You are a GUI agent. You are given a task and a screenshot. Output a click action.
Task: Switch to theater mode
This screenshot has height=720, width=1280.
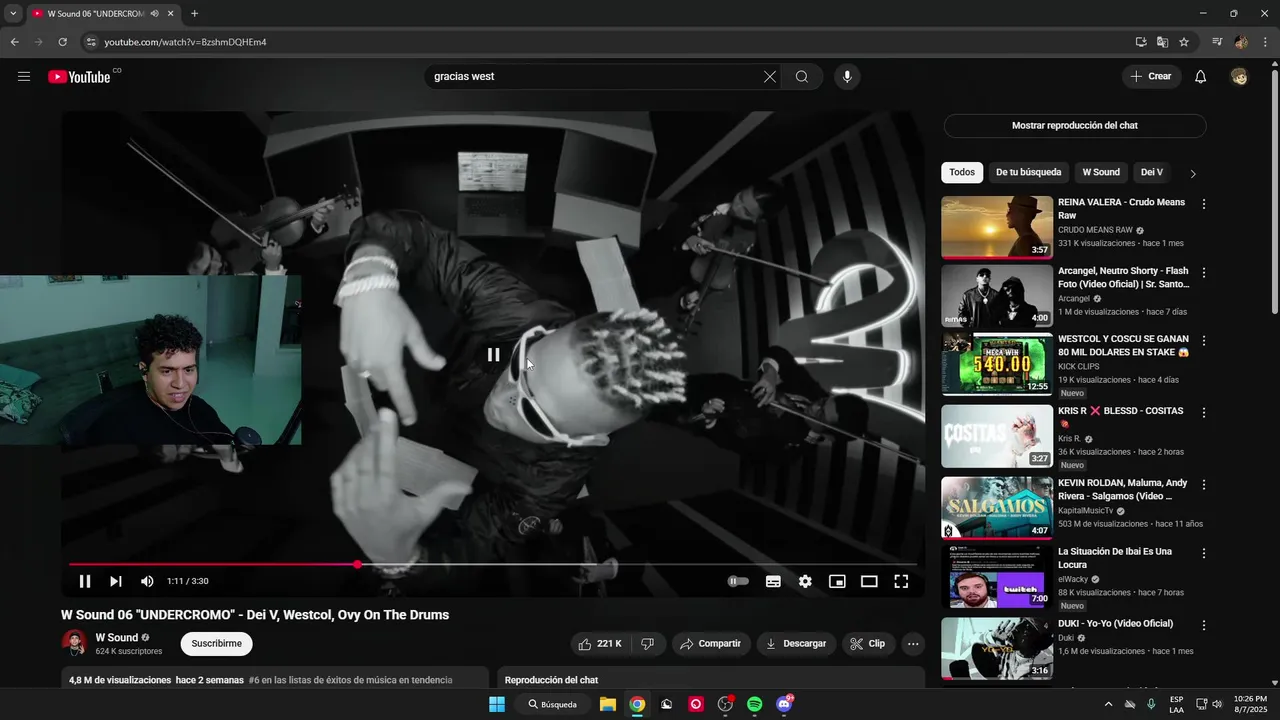tap(869, 581)
